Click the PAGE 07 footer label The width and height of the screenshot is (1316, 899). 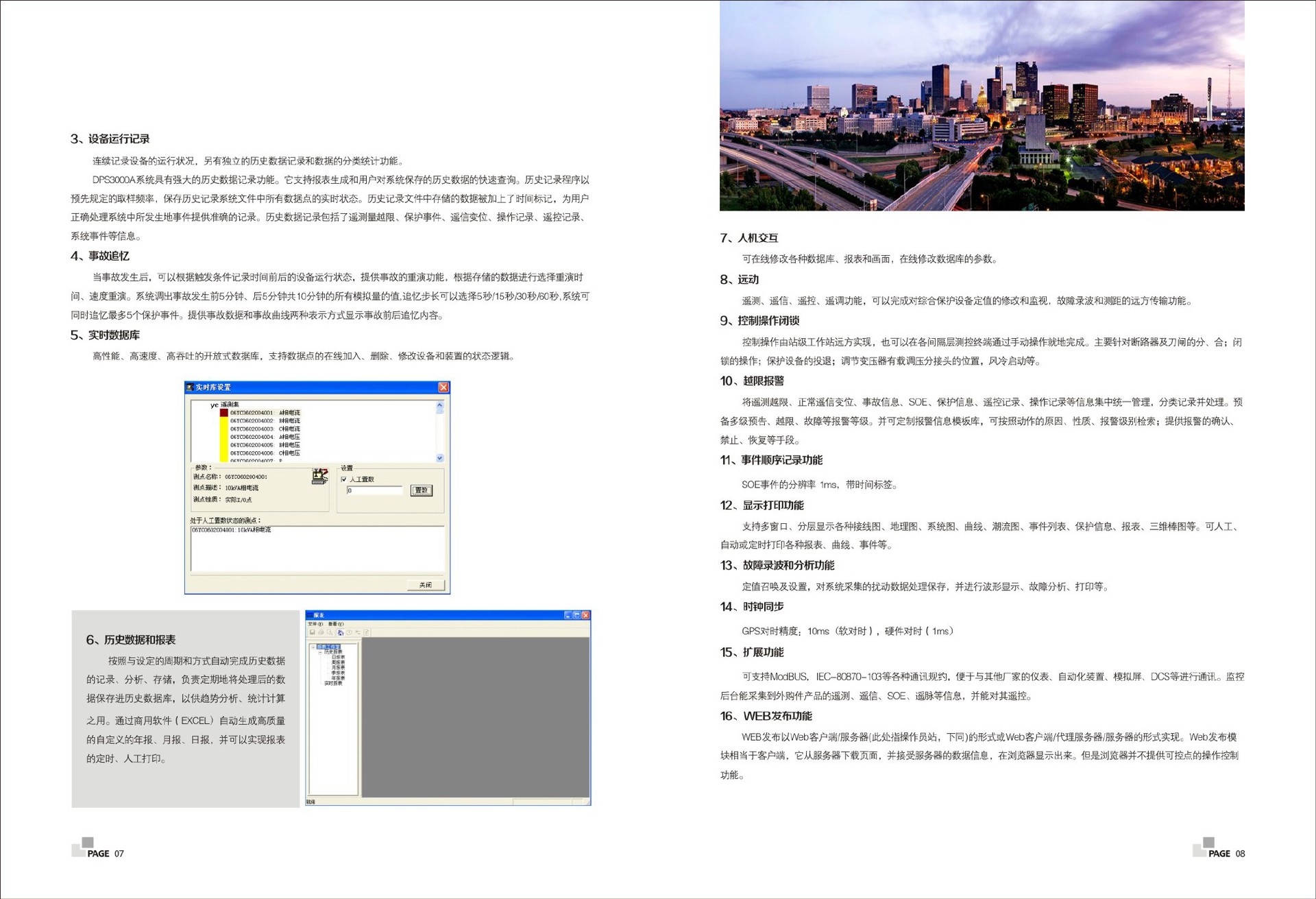(x=106, y=854)
